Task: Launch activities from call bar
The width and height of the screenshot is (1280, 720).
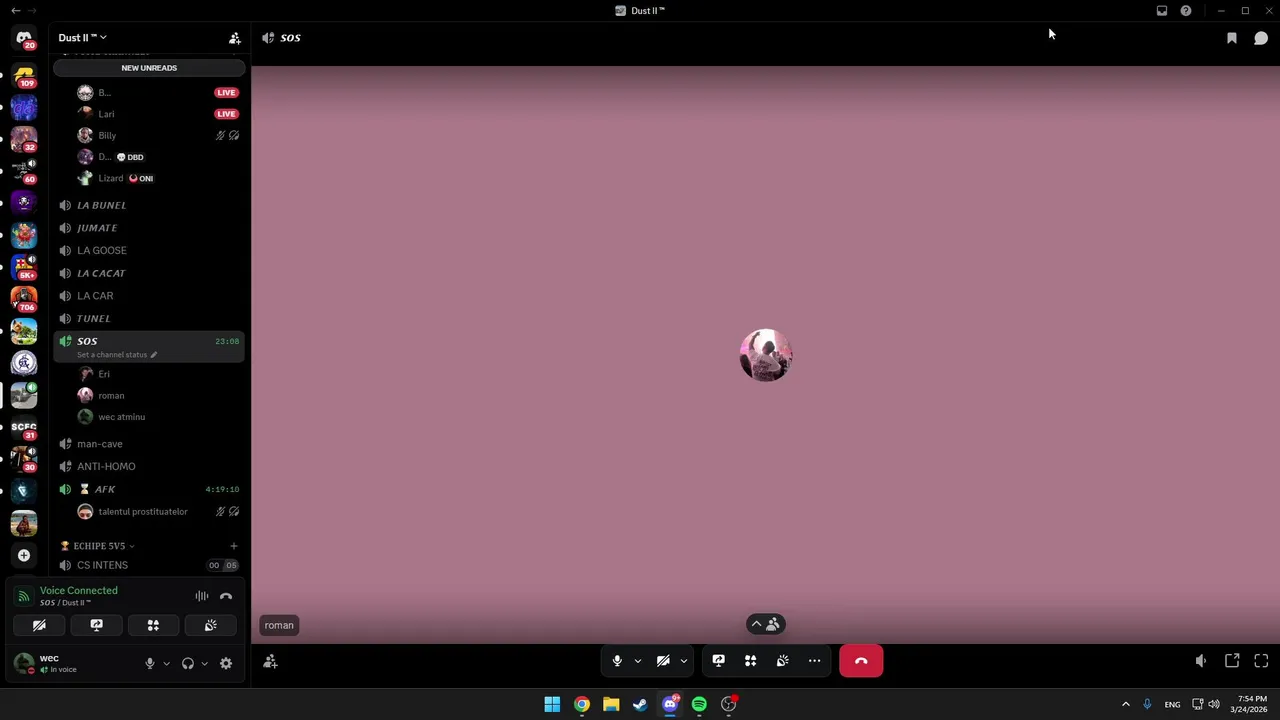Action: point(750,661)
